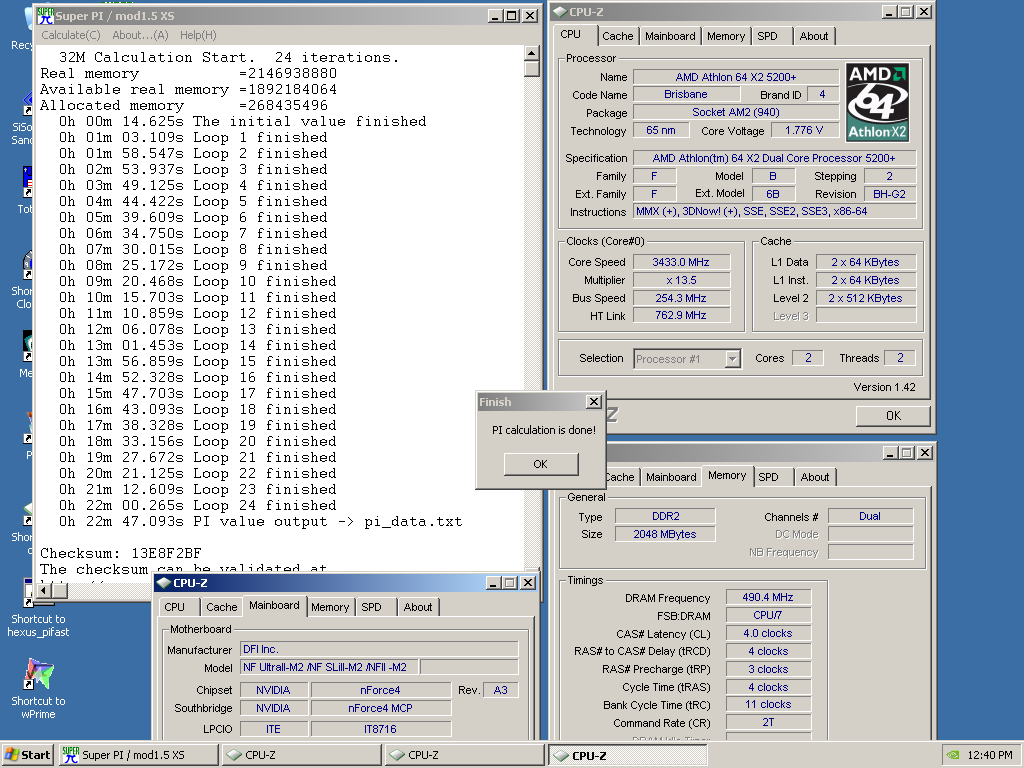Viewport: 1024px width, 768px height.
Task: Open Mainboard tab in the memory CPU-Z window
Action: [x=671, y=477]
